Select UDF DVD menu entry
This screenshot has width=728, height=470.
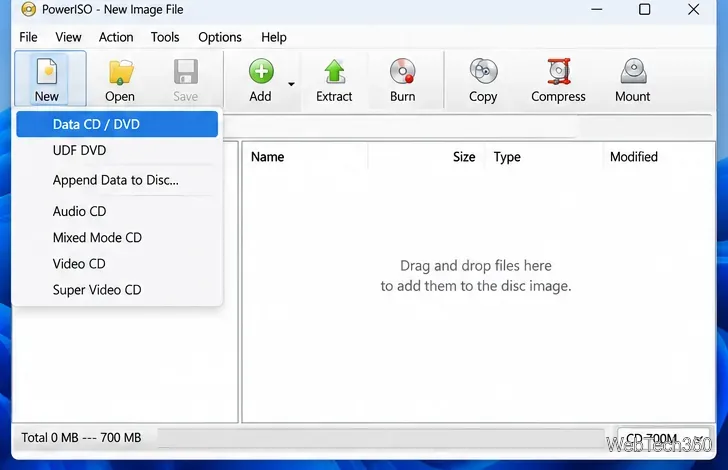pos(117,150)
